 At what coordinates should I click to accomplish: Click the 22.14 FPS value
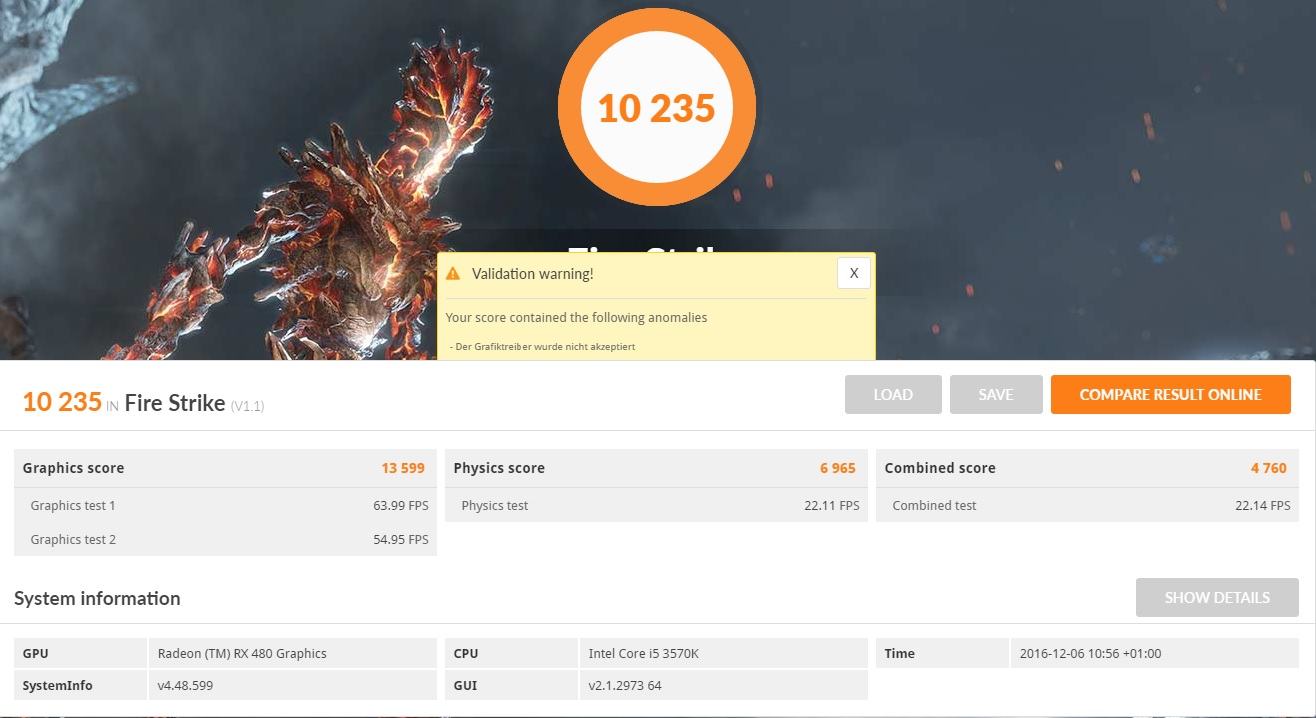pyautogui.click(x=1263, y=506)
